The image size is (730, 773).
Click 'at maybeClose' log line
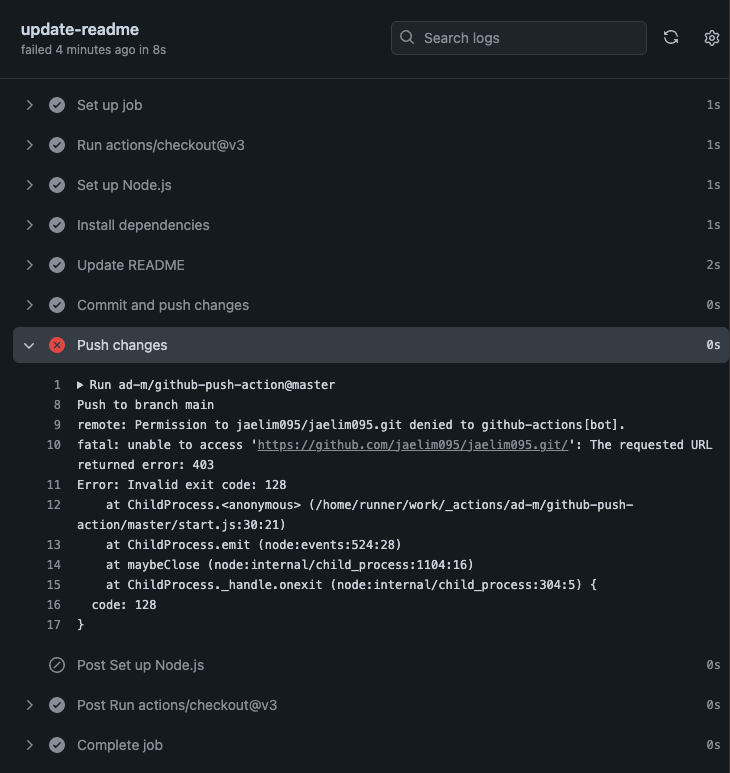coord(289,565)
